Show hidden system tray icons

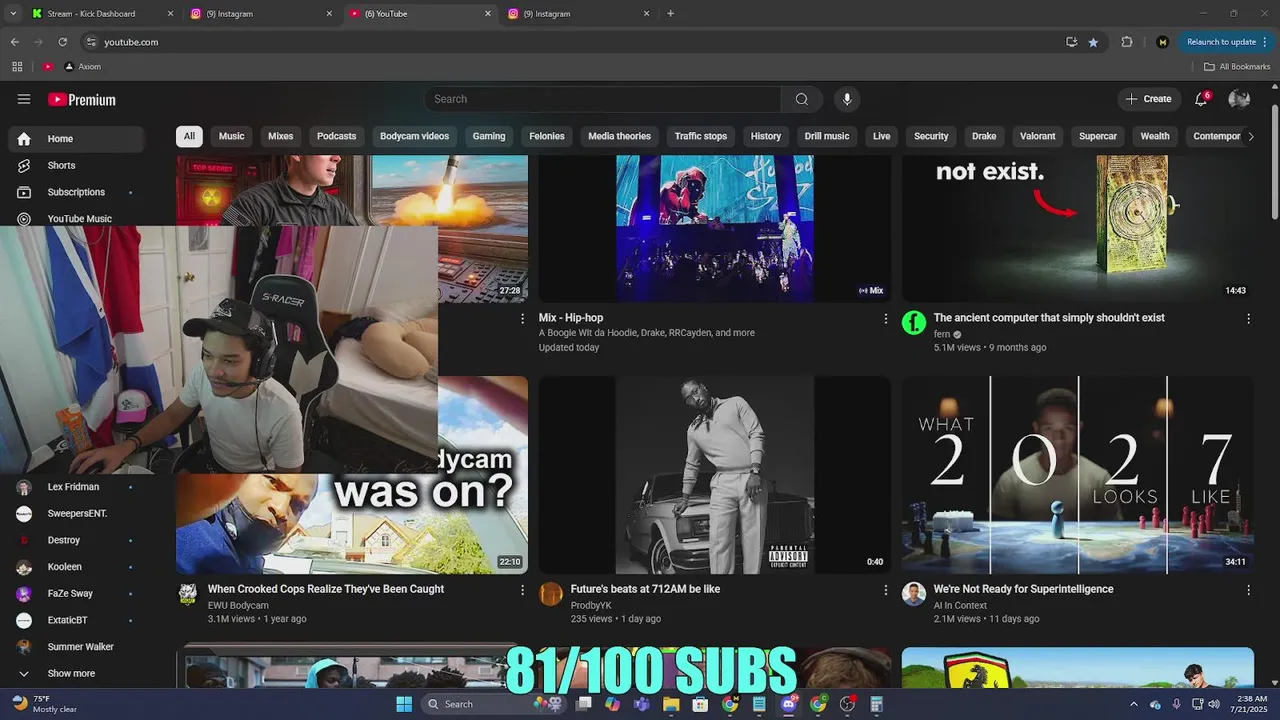click(x=1133, y=704)
